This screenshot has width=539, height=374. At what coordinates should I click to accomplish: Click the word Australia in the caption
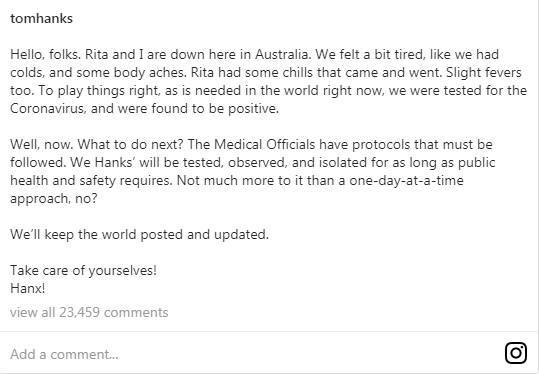point(281,54)
